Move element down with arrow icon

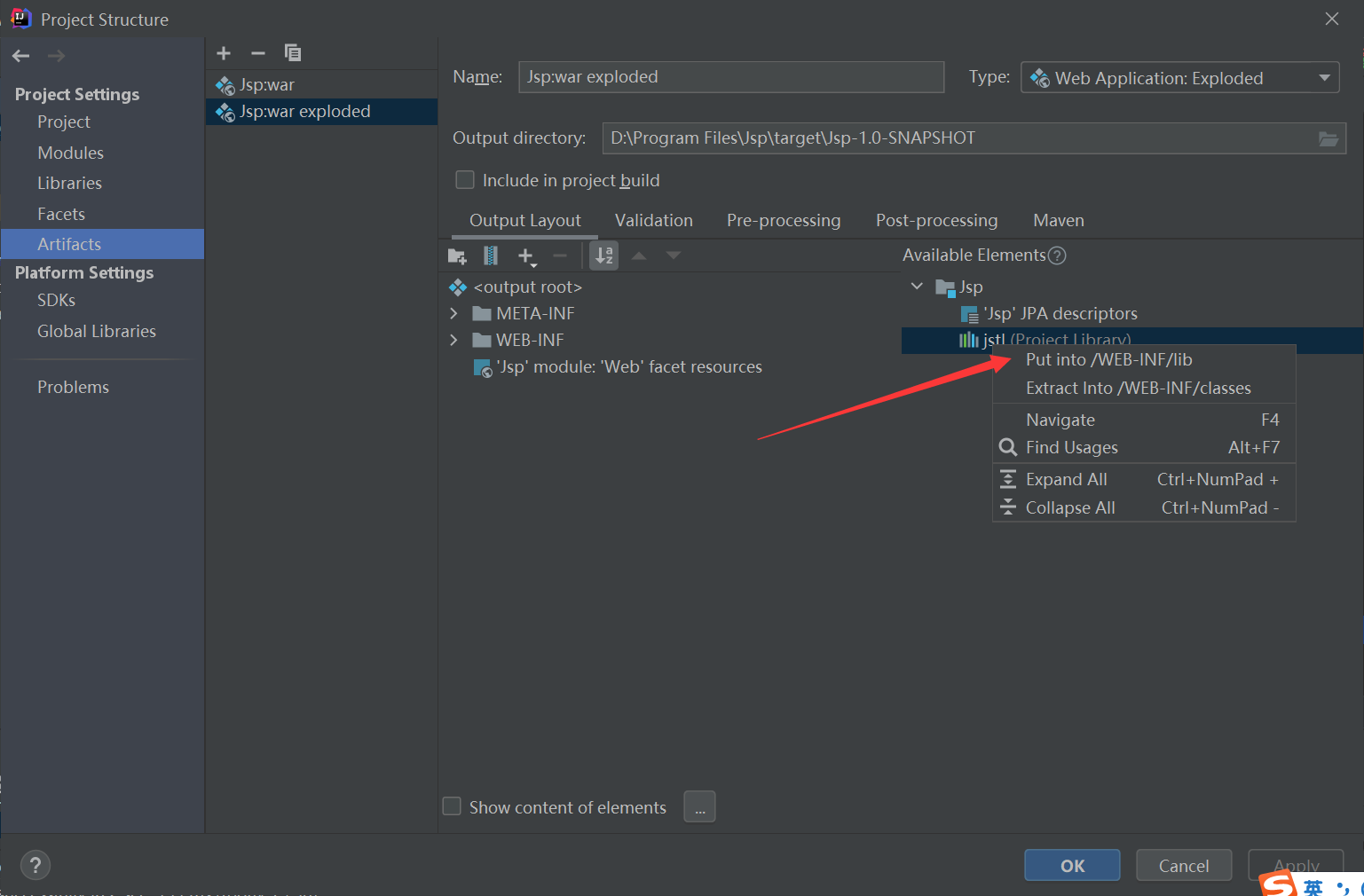coord(674,256)
